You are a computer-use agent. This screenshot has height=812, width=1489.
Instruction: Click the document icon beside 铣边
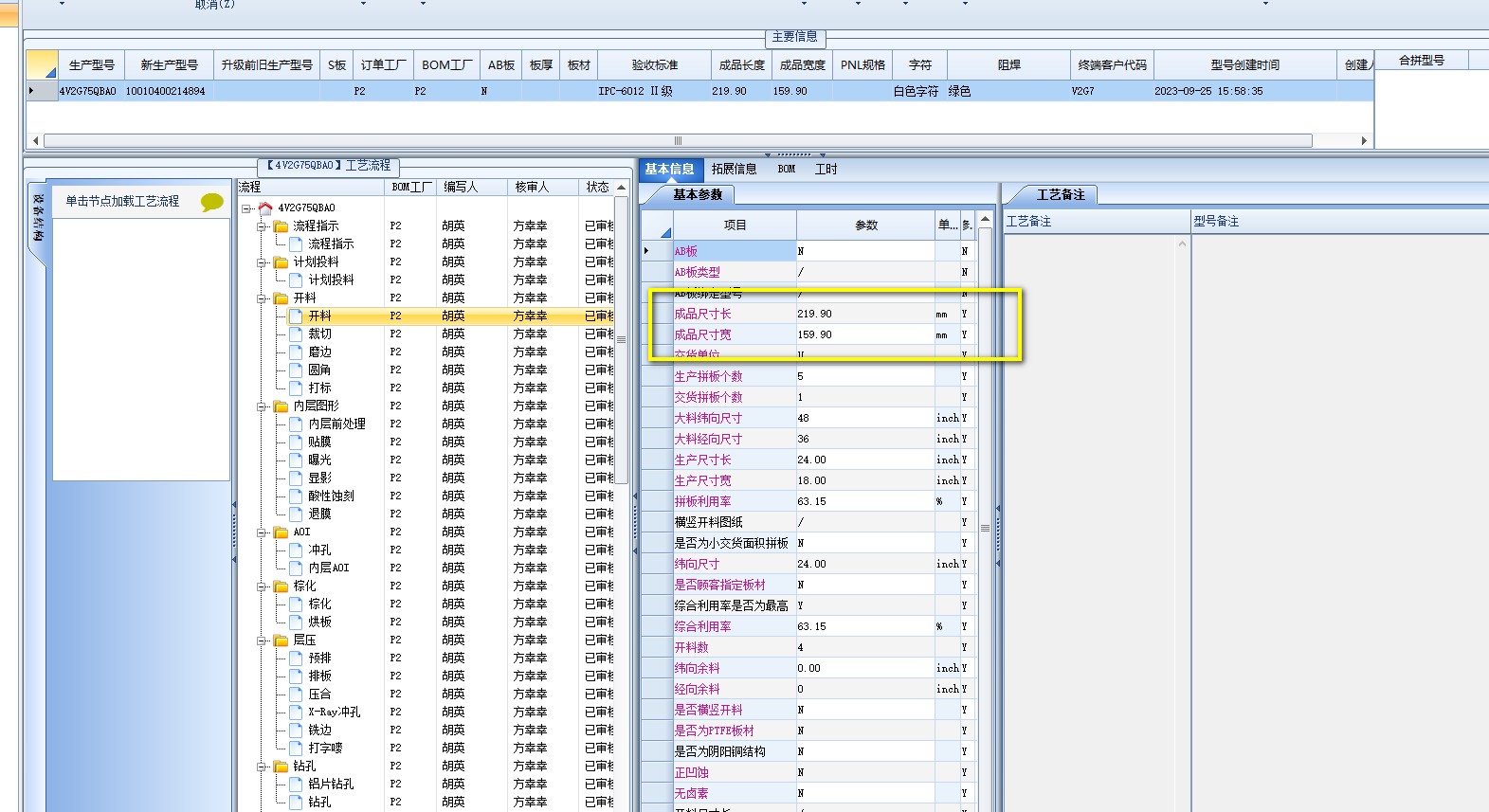pyautogui.click(x=296, y=730)
